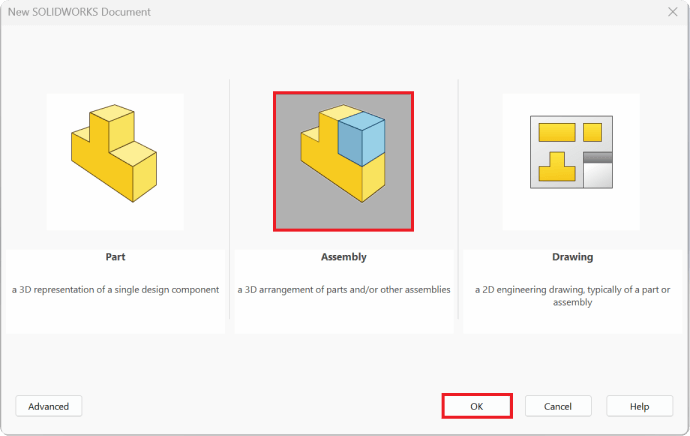Click the 'New SOLIDWORKS Document' title text
The width and height of the screenshot is (690, 436).
pos(79,12)
